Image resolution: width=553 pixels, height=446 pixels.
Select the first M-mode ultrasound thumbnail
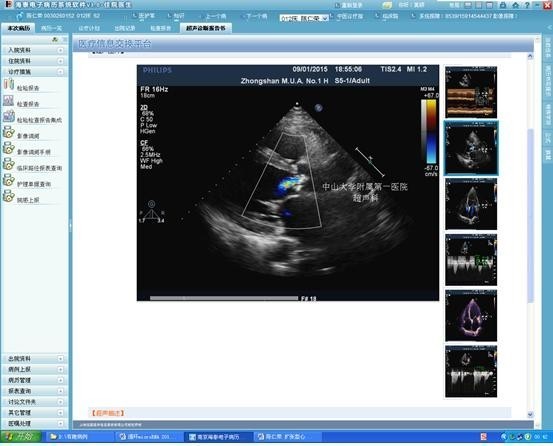coord(471,92)
